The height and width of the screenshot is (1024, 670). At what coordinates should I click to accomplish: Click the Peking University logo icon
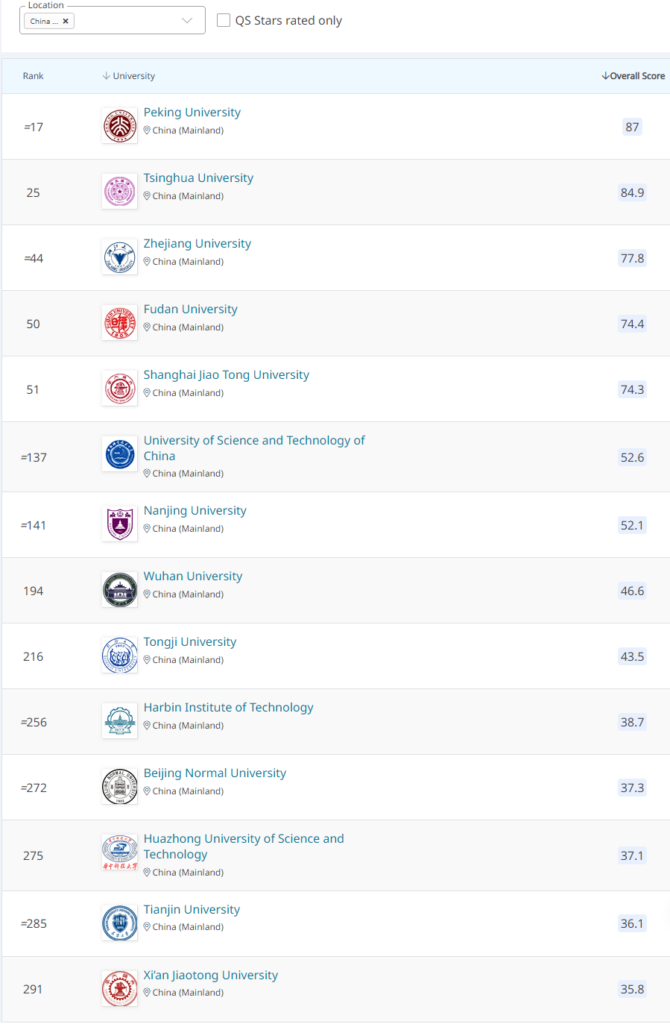click(x=120, y=125)
